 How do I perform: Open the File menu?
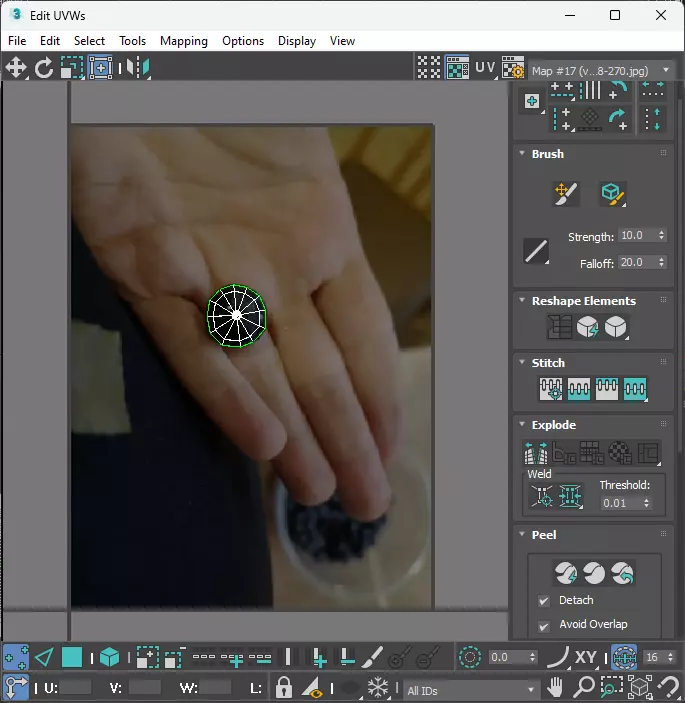(x=17, y=41)
